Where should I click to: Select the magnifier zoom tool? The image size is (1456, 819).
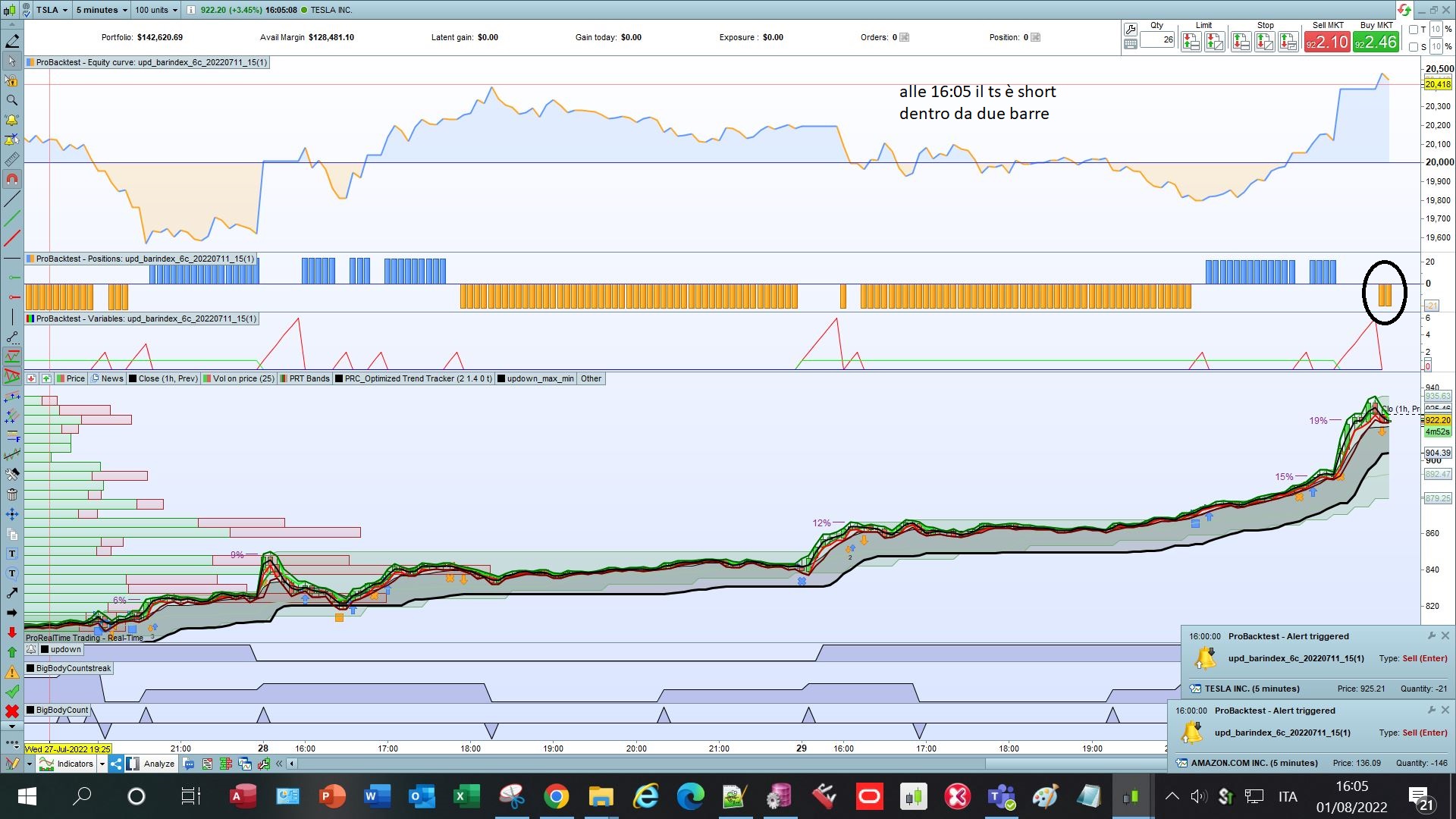click(11, 100)
